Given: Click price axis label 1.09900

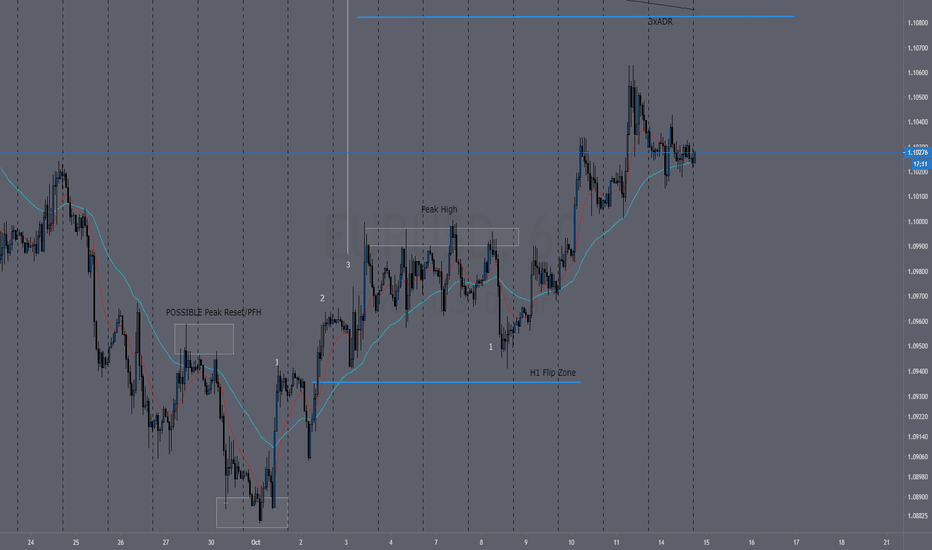Looking at the screenshot, I should [x=918, y=246].
